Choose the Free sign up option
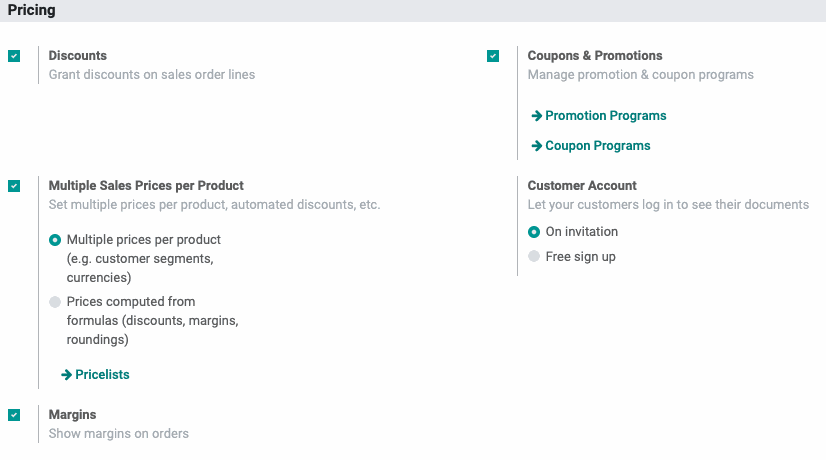This screenshot has width=826, height=460. pyautogui.click(x=534, y=257)
